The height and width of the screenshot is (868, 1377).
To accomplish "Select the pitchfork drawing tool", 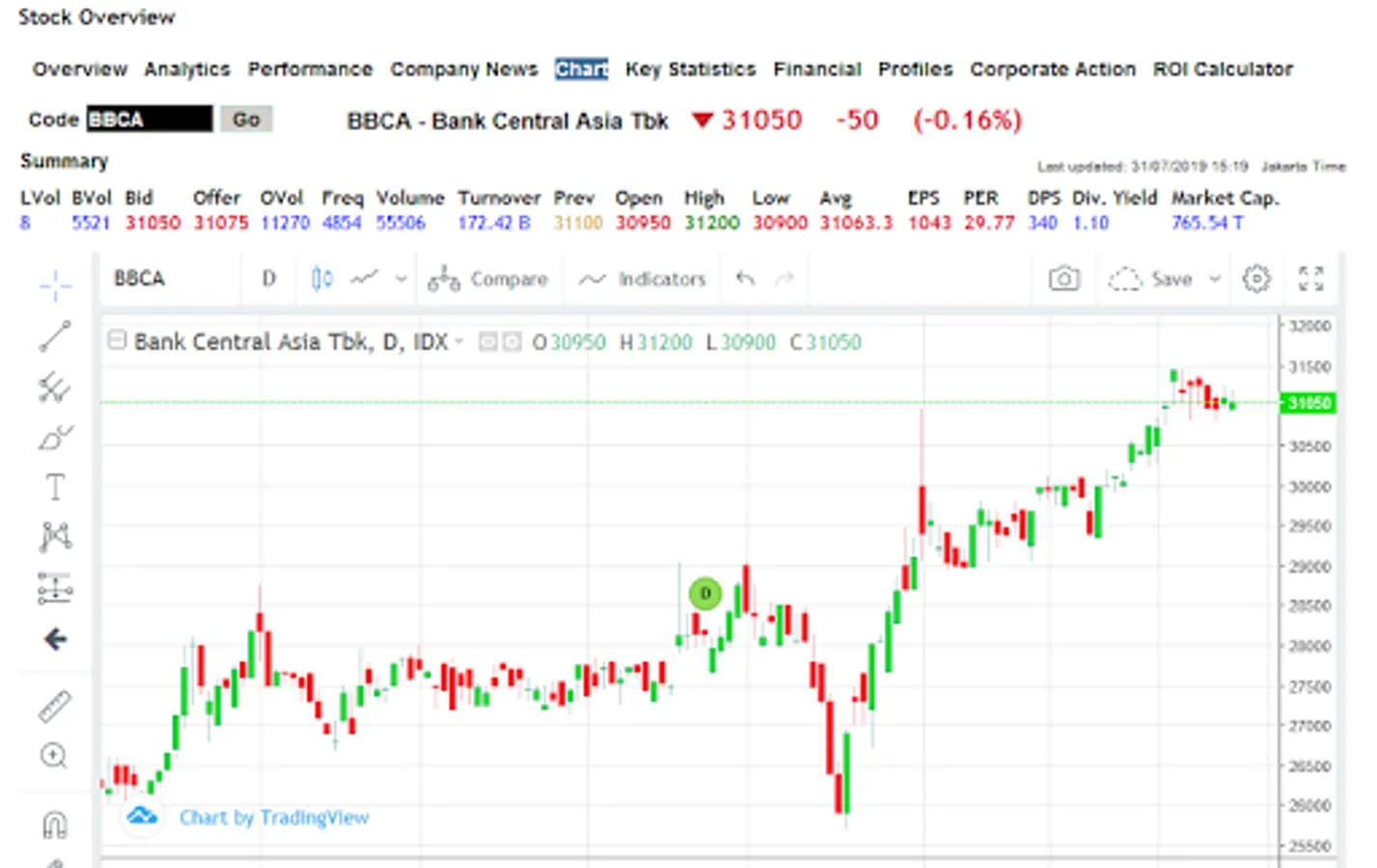I will (x=55, y=387).
